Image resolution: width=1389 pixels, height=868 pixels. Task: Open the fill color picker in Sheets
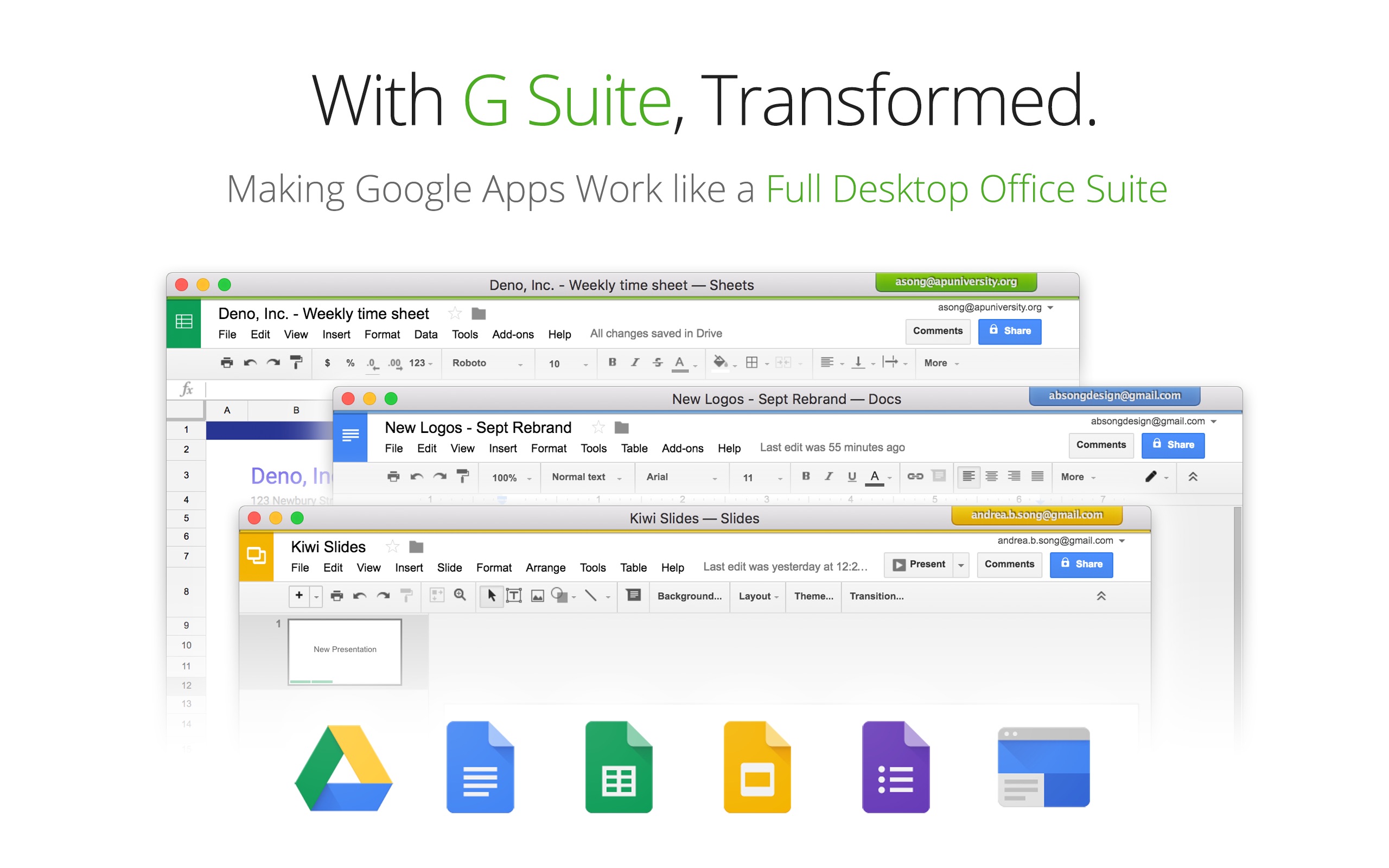pos(723,362)
